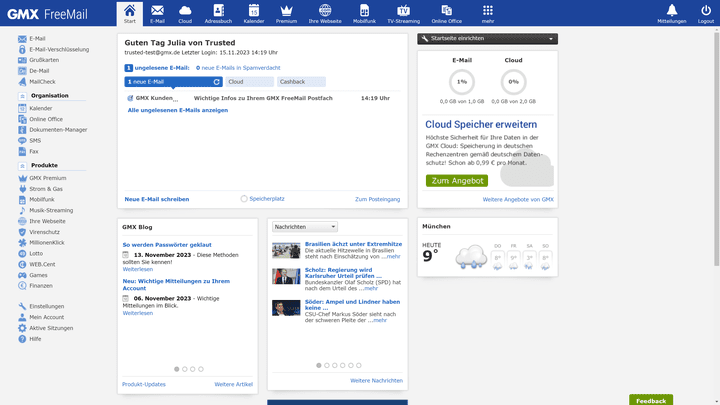Click Cloud storage 0% circle indicator

pyautogui.click(x=513, y=82)
